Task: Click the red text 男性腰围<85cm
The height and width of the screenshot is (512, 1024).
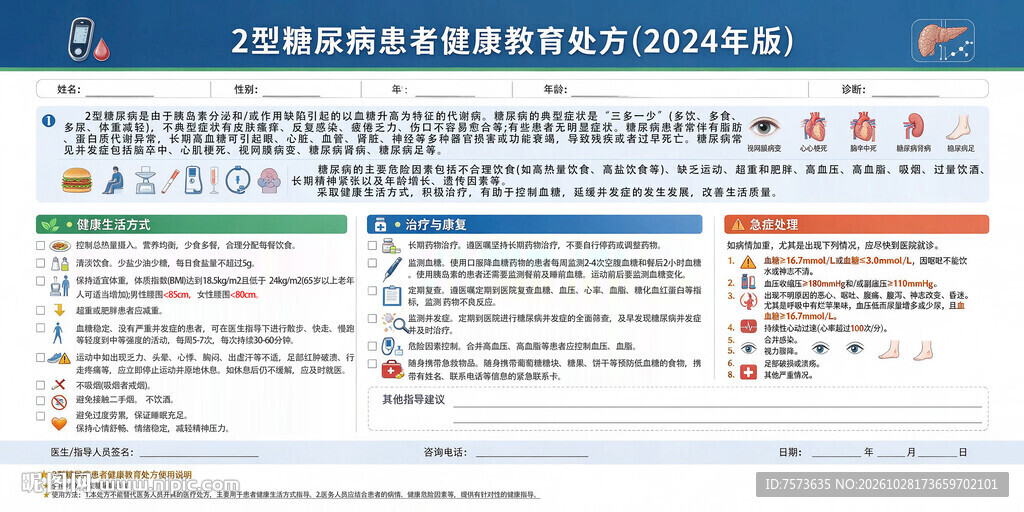Action: (x=163, y=295)
